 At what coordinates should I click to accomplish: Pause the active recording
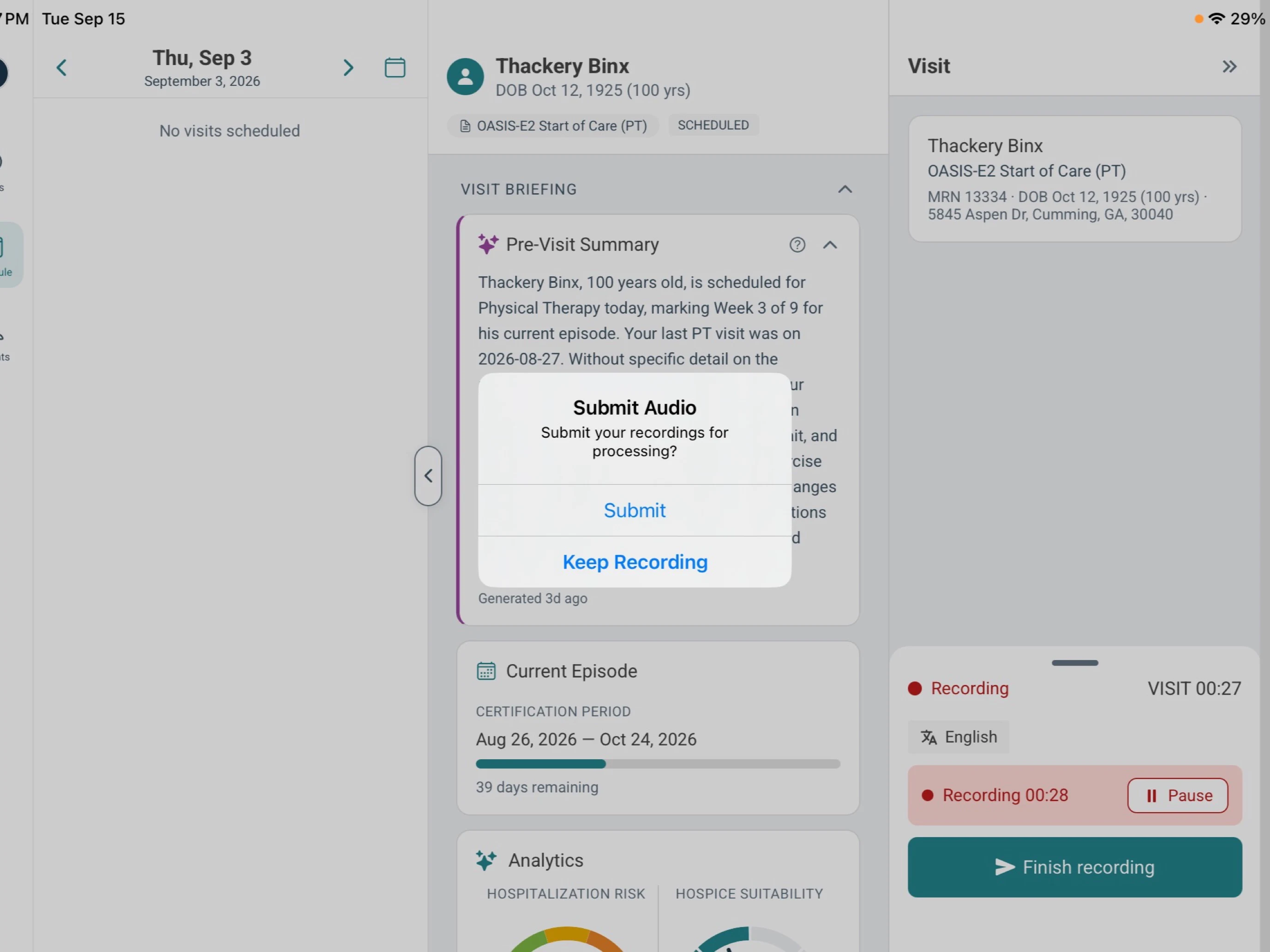[x=1177, y=795]
